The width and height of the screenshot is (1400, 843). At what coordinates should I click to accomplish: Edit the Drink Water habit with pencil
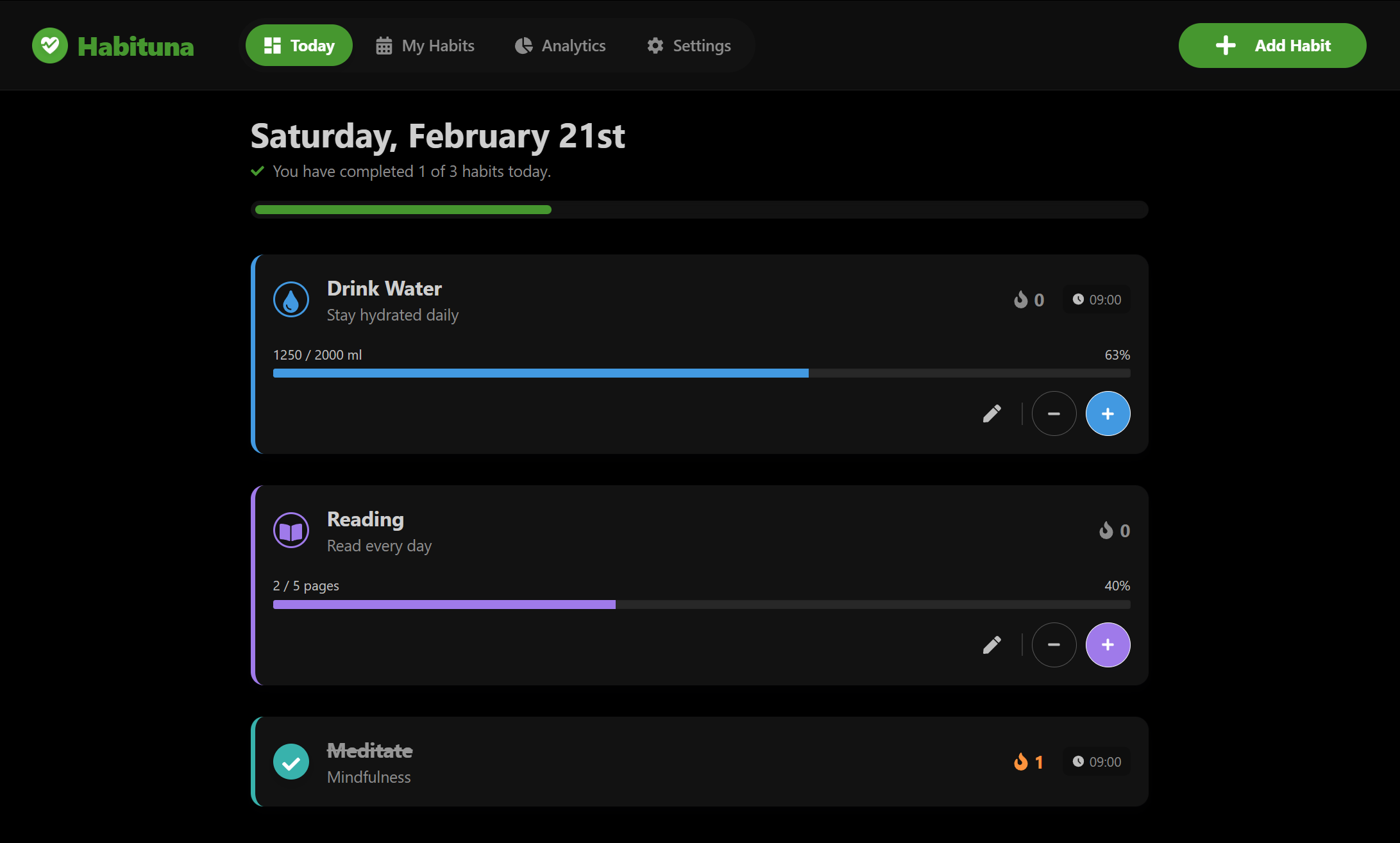point(991,413)
